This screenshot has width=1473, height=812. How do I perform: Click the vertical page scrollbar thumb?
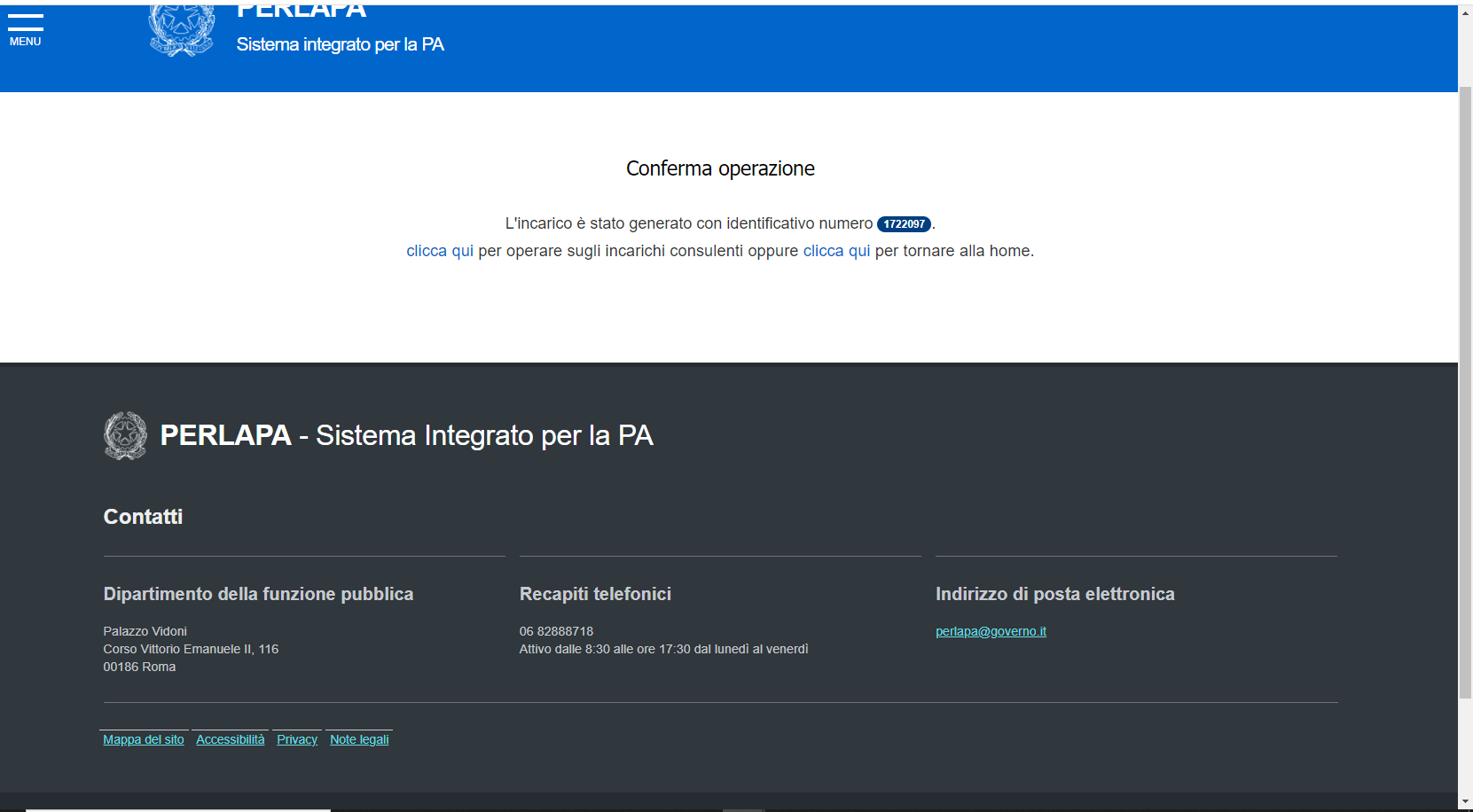(x=1465, y=390)
